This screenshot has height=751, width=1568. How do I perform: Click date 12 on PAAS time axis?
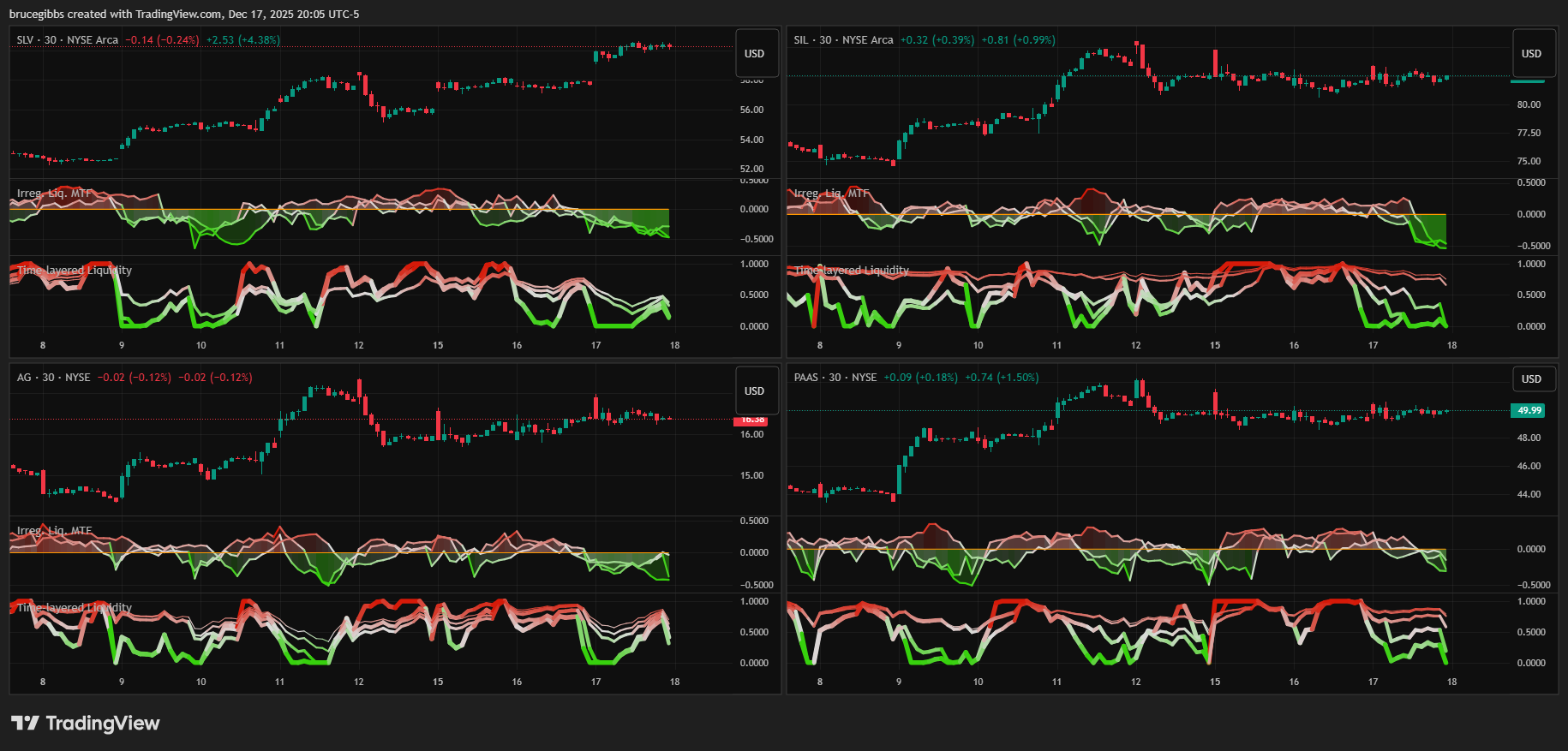[x=1135, y=682]
